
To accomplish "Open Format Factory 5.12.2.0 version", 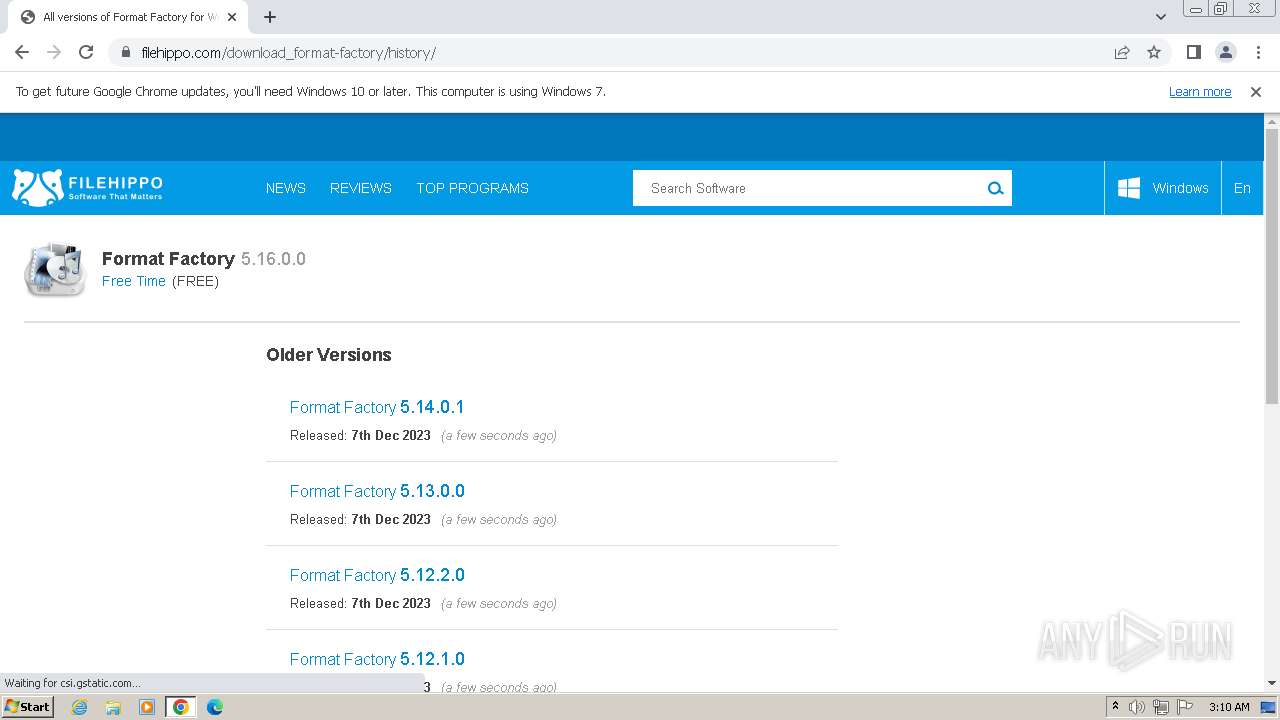I will pyautogui.click(x=377, y=575).
